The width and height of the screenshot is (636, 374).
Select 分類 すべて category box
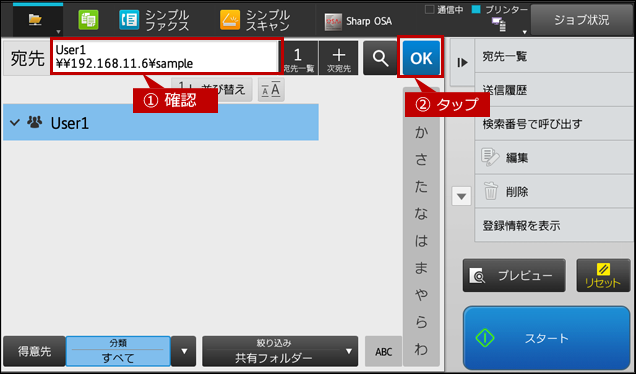118,351
